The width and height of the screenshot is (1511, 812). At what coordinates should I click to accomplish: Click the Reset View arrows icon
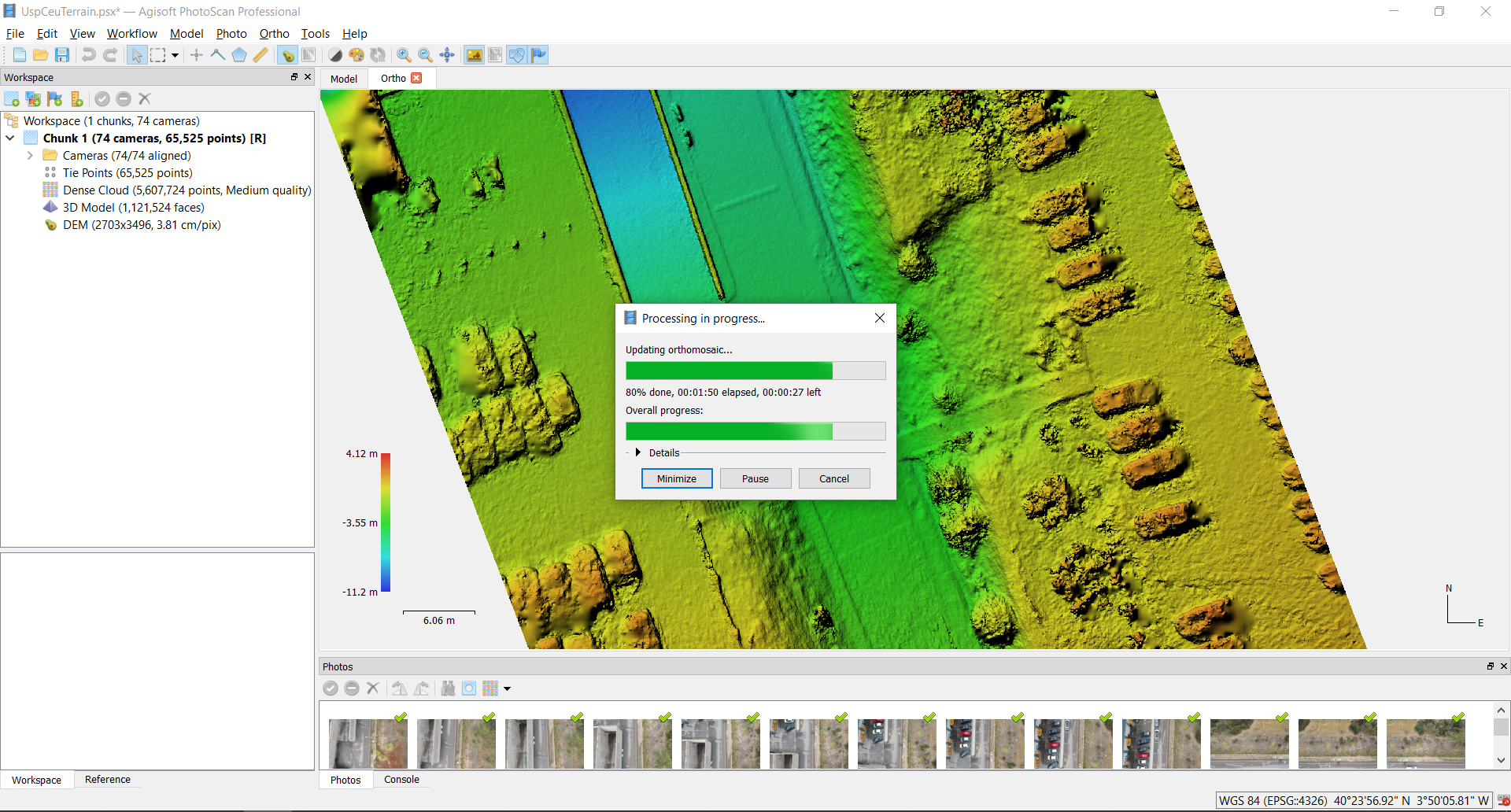[447, 55]
